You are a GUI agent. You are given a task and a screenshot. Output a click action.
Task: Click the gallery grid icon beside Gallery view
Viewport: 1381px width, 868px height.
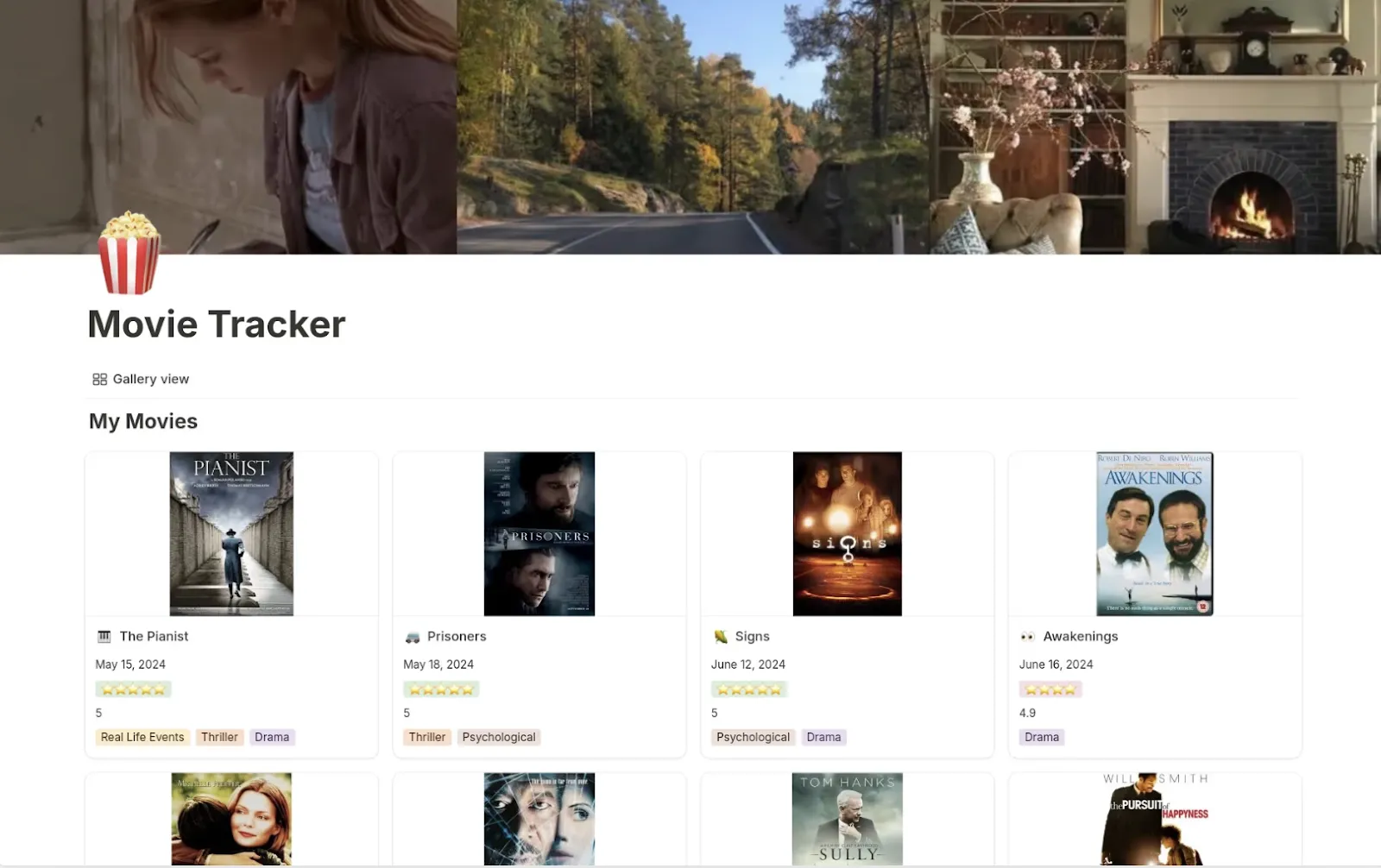point(100,379)
